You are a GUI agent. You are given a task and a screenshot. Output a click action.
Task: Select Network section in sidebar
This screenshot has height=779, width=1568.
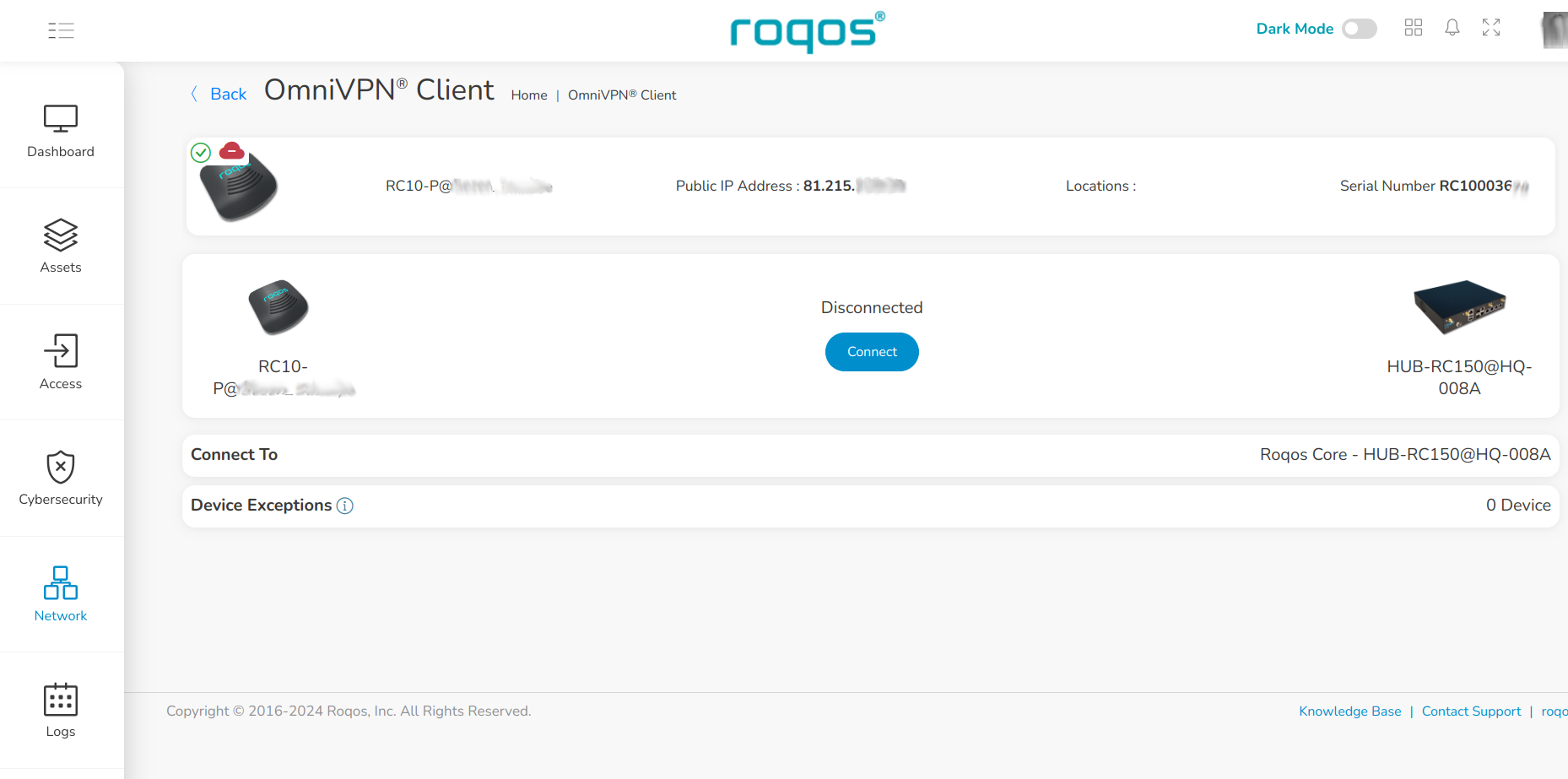click(x=61, y=594)
